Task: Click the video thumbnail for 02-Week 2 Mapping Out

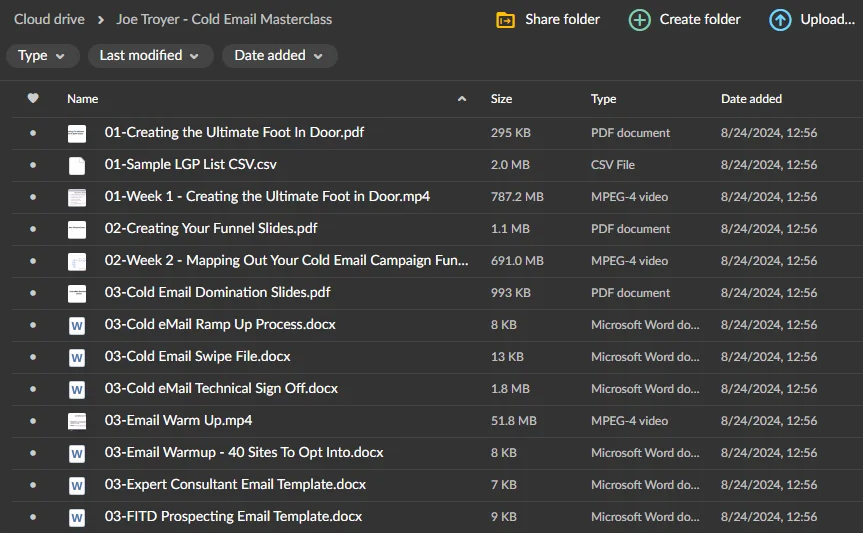Action: 77,261
